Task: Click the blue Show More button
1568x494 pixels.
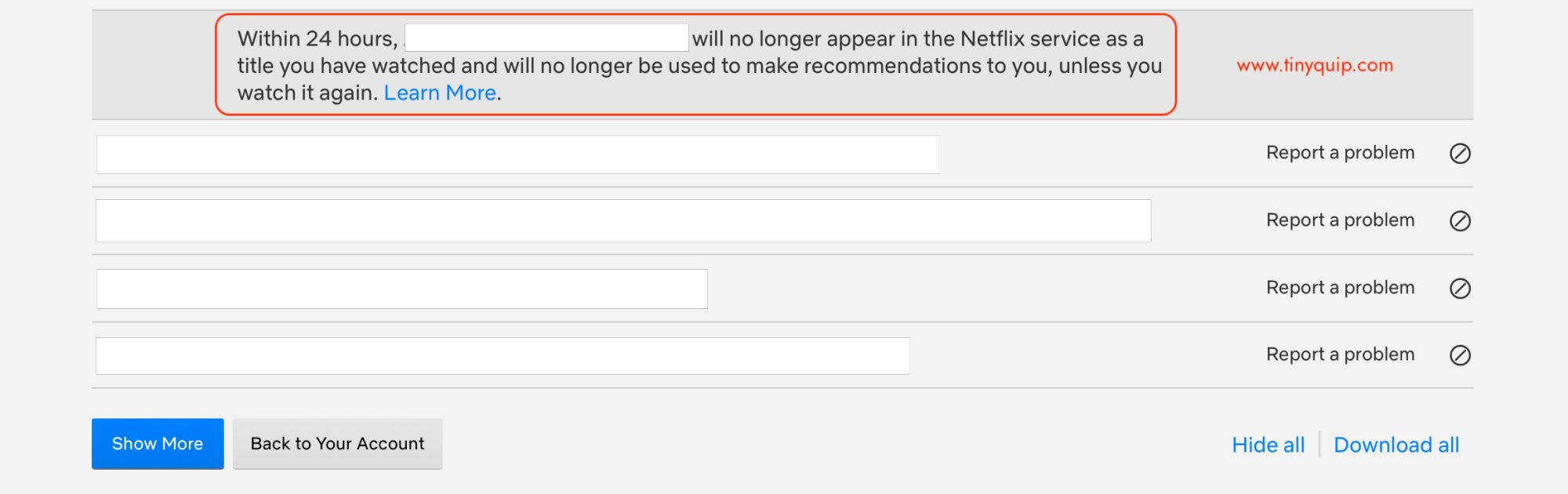Action: (x=157, y=444)
